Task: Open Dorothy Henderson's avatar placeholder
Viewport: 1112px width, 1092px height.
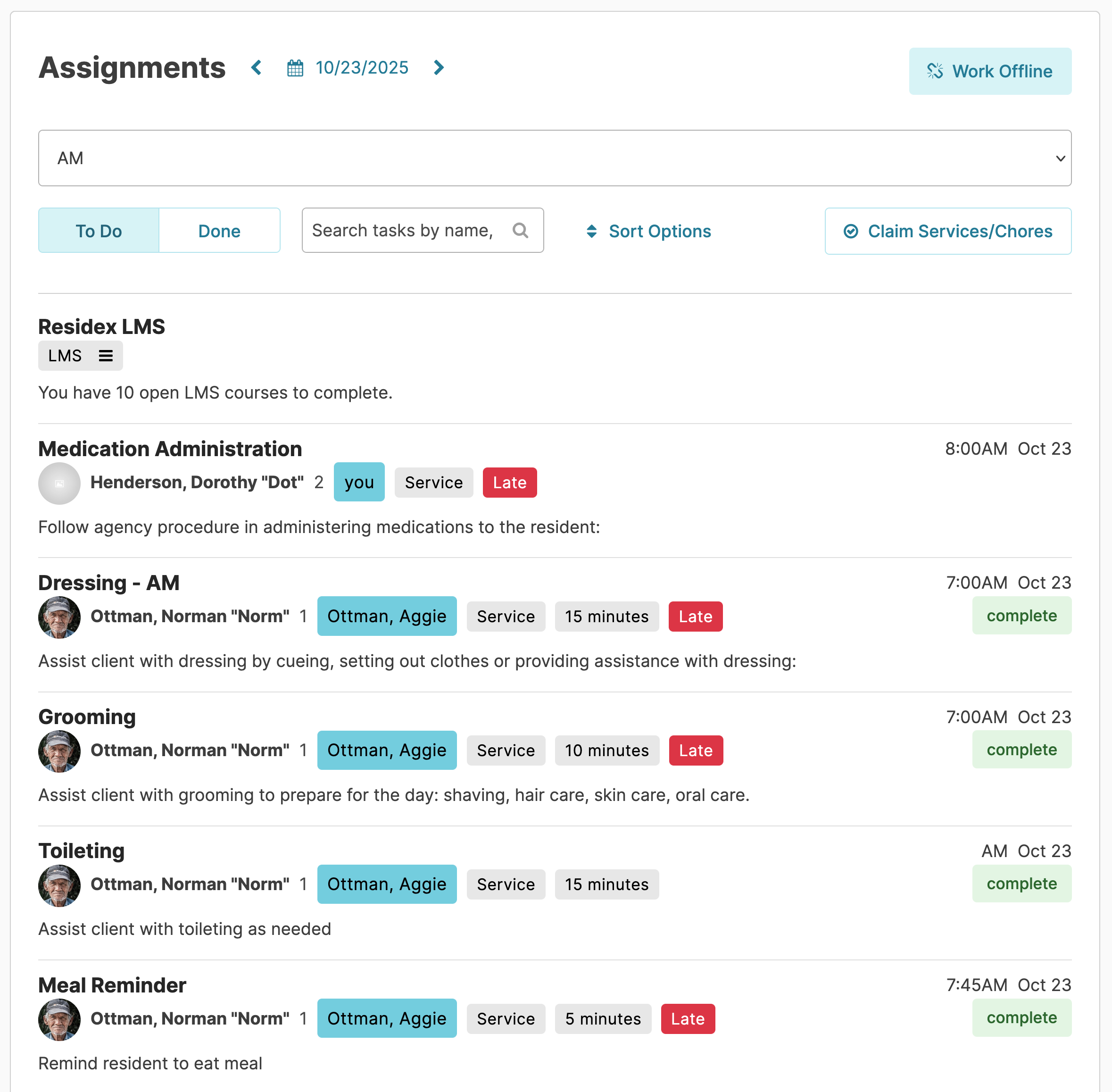Action: 59,483
